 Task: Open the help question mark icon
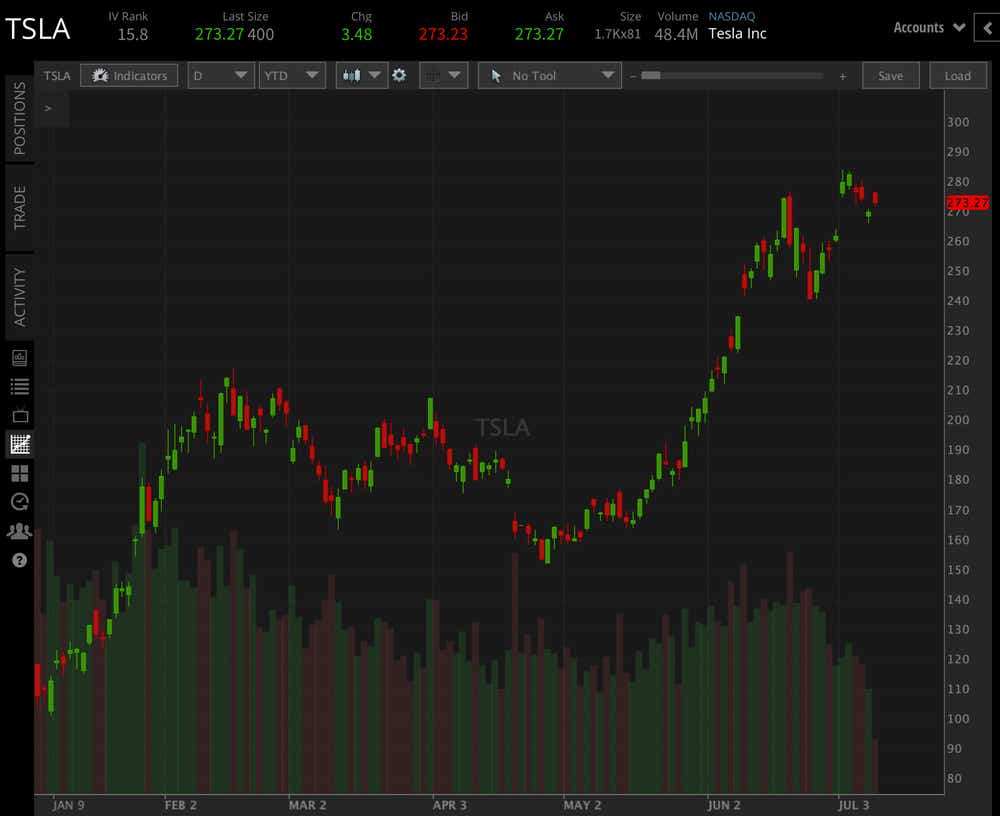[20, 560]
